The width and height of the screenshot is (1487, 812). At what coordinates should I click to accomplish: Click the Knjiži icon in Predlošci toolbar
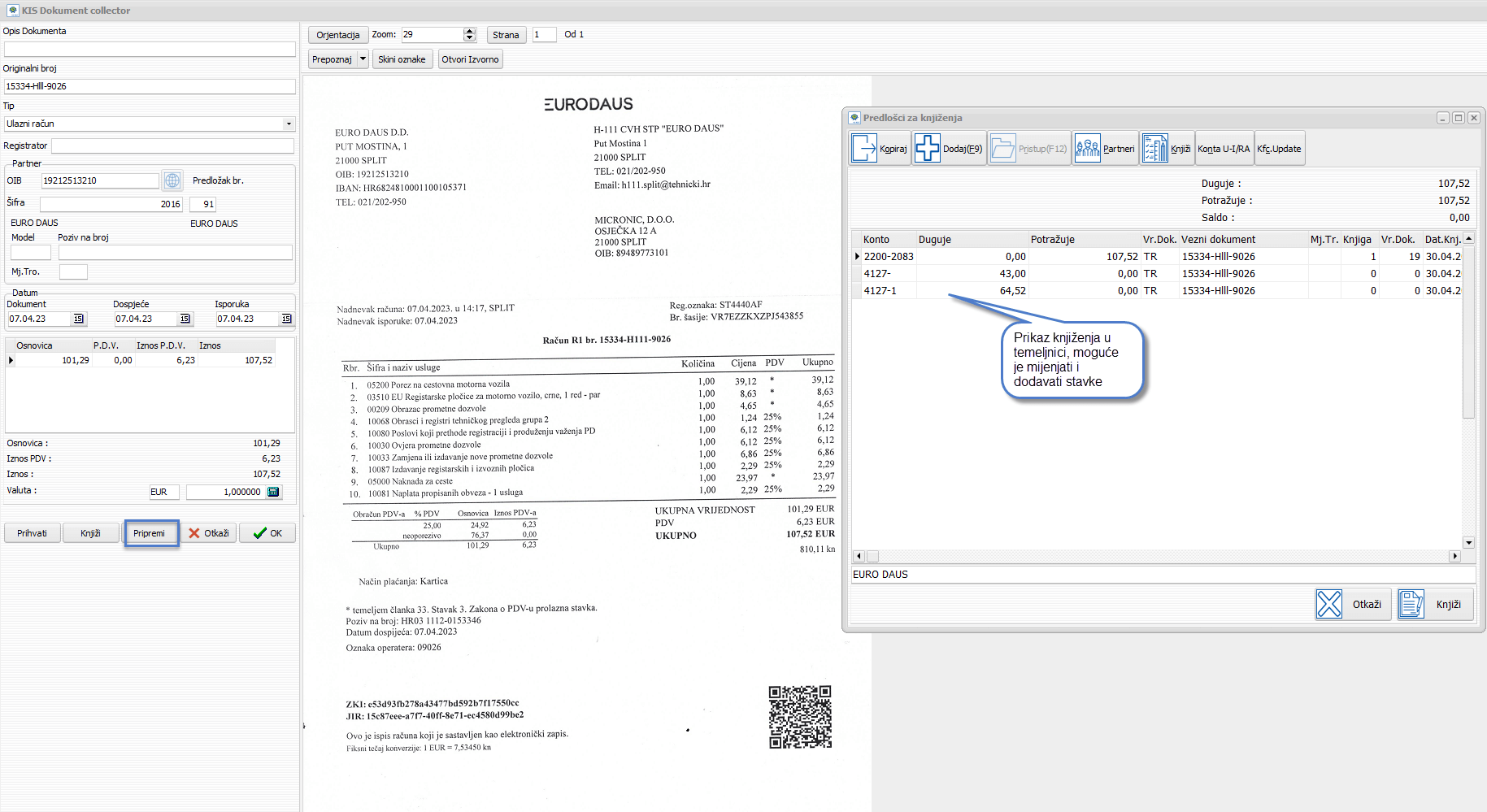(x=1154, y=149)
